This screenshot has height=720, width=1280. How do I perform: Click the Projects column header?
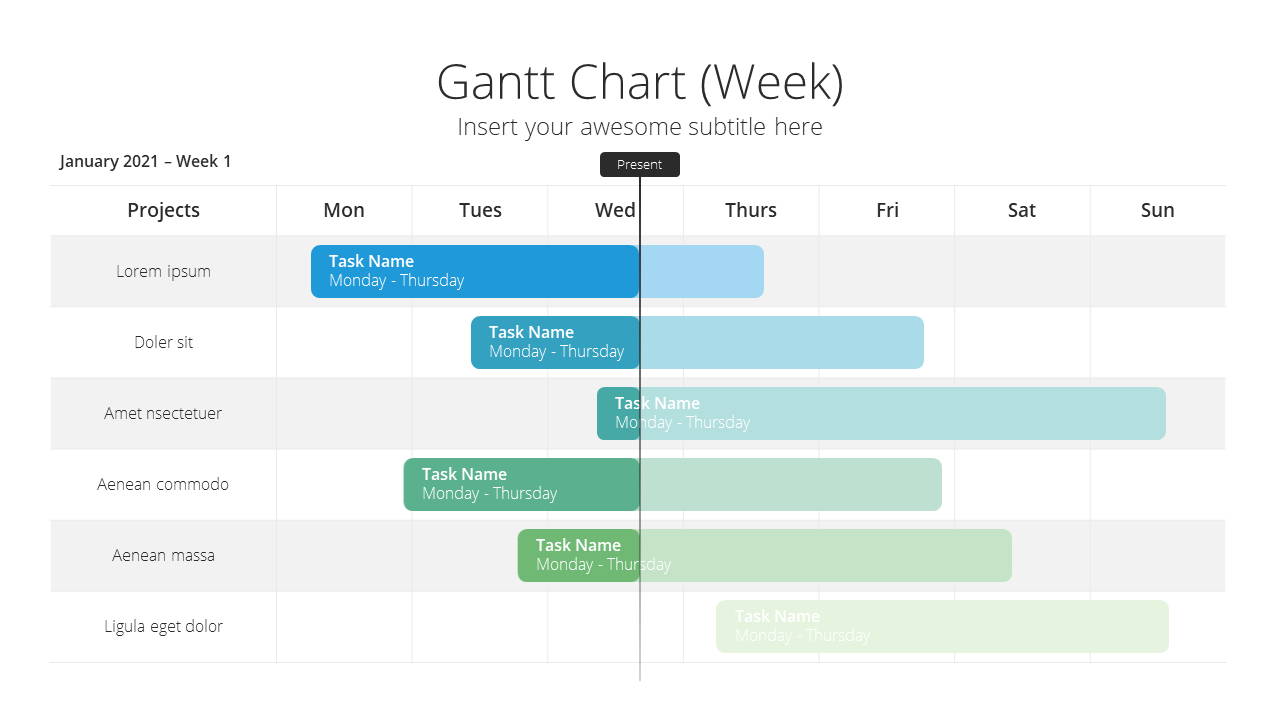click(x=163, y=210)
